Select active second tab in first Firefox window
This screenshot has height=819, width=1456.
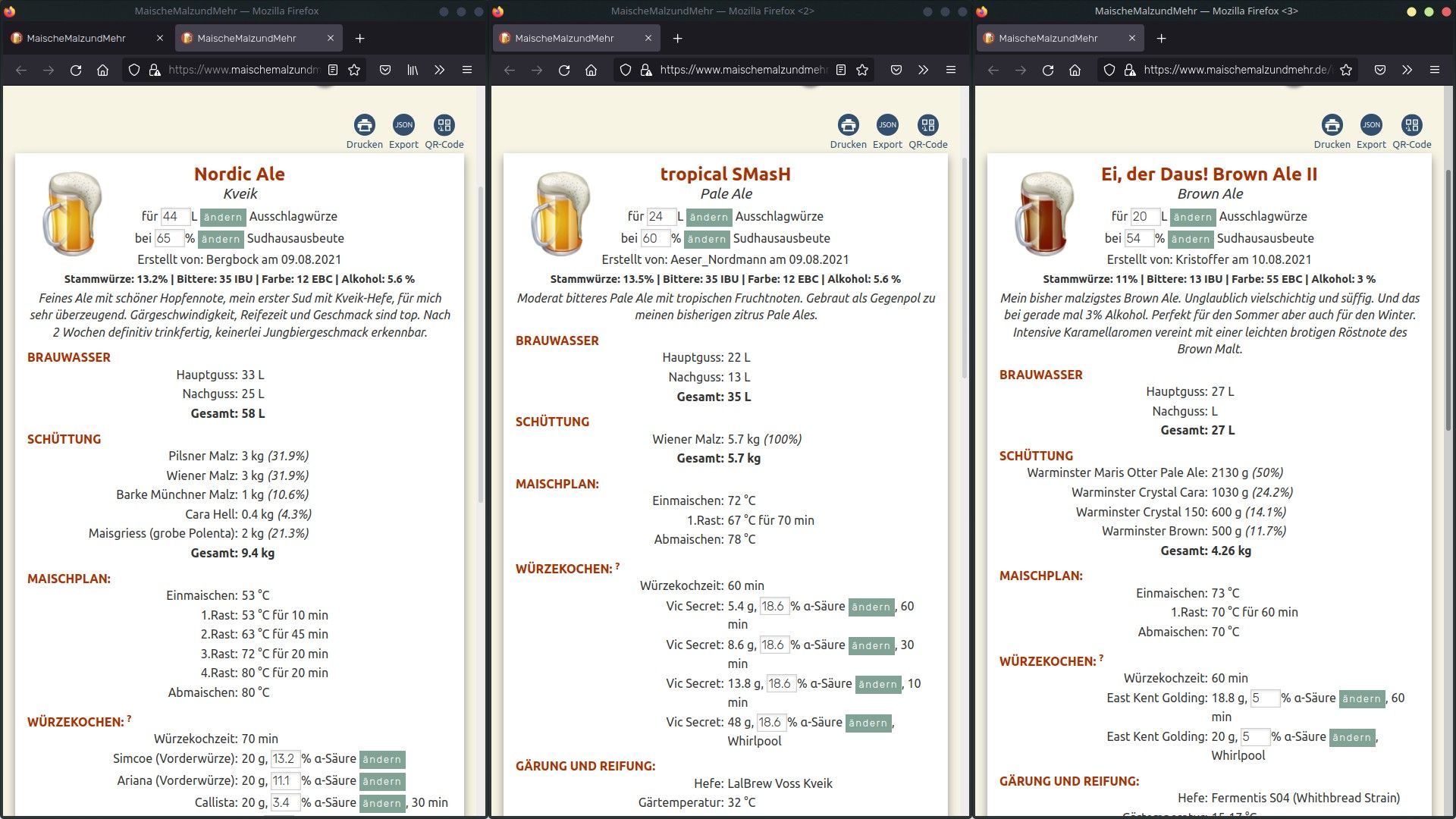(259, 38)
